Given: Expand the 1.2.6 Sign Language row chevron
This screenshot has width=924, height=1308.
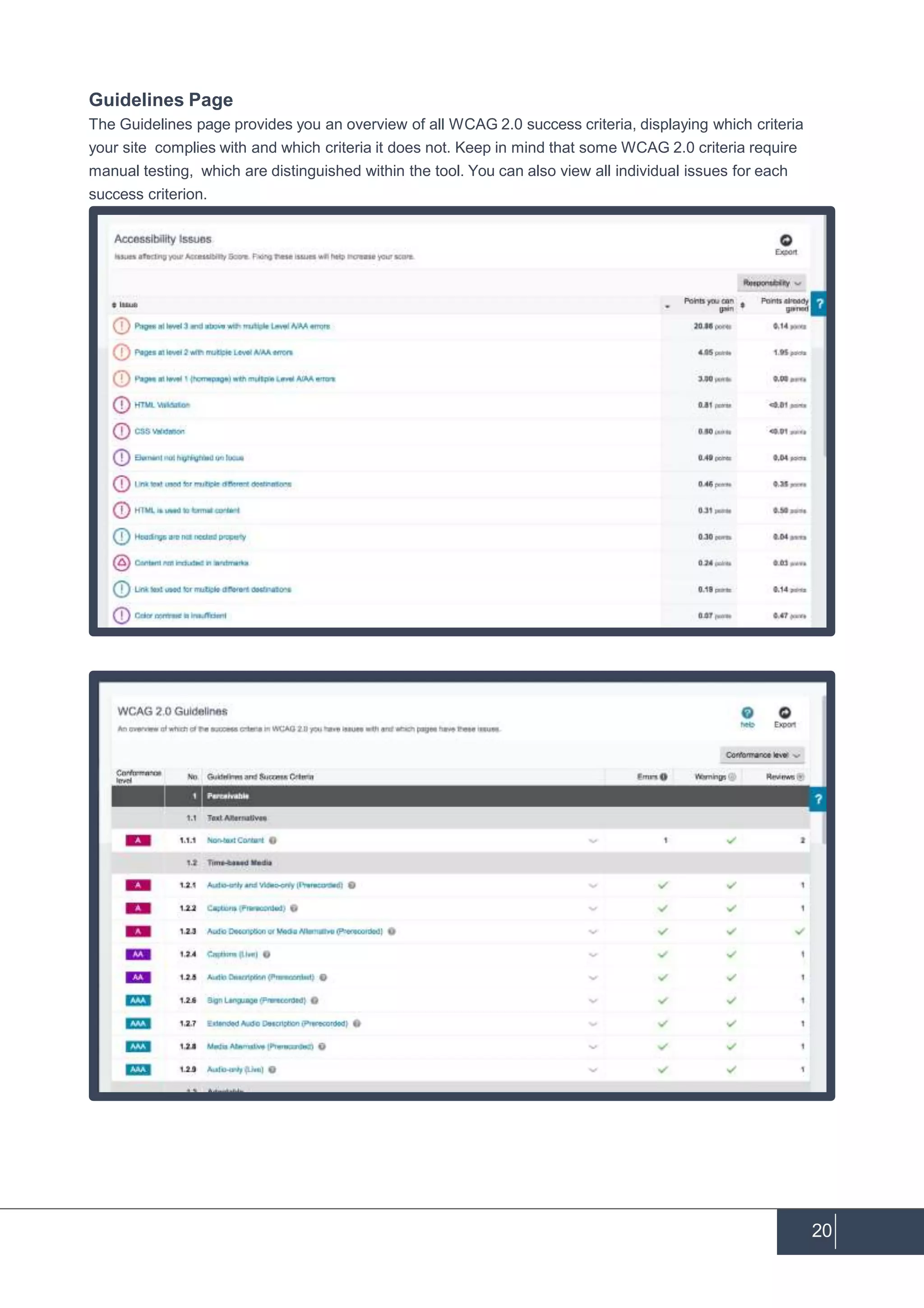Looking at the screenshot, I should [593, 1000].
